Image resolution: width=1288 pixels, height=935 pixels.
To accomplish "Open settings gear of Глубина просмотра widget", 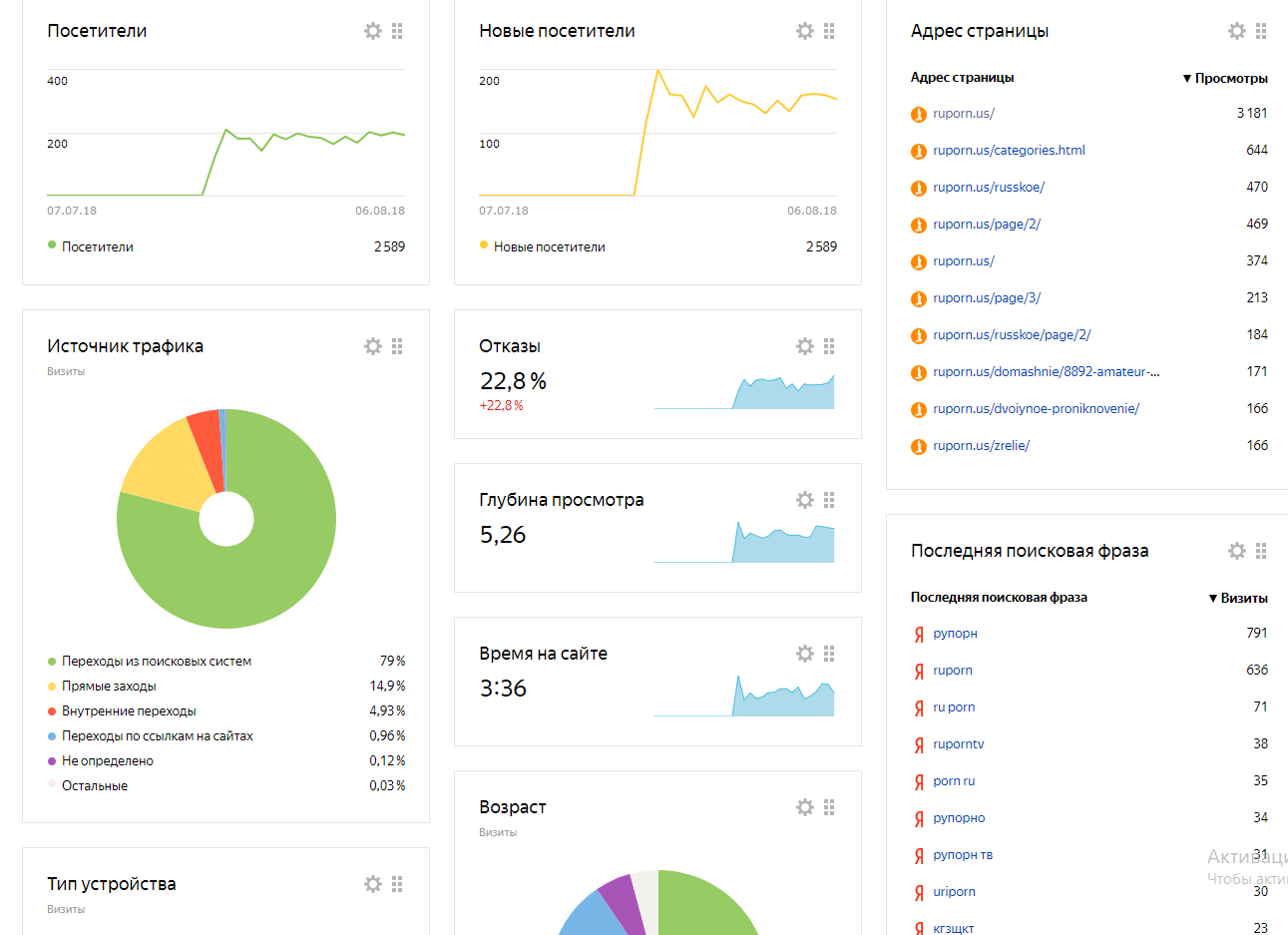I will [805, 500].
